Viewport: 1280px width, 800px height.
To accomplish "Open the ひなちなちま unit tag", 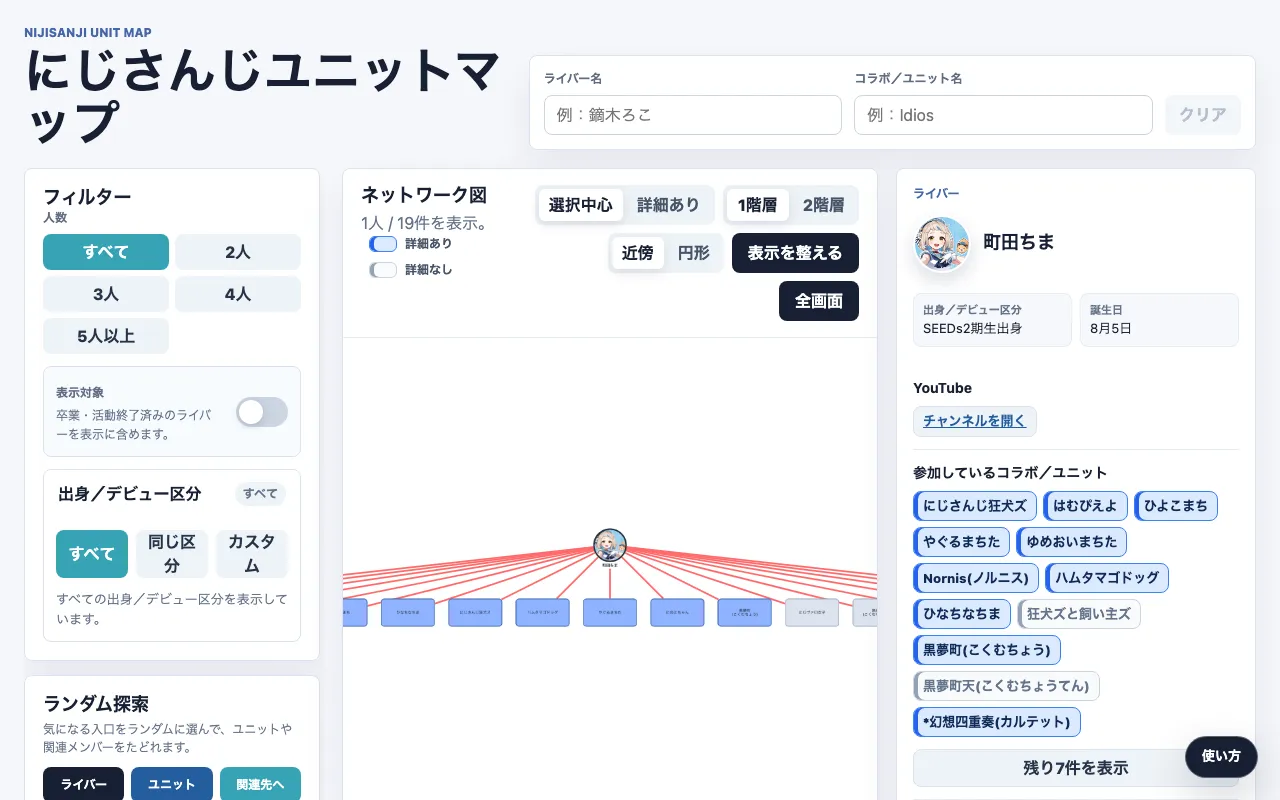I will 962,614.
